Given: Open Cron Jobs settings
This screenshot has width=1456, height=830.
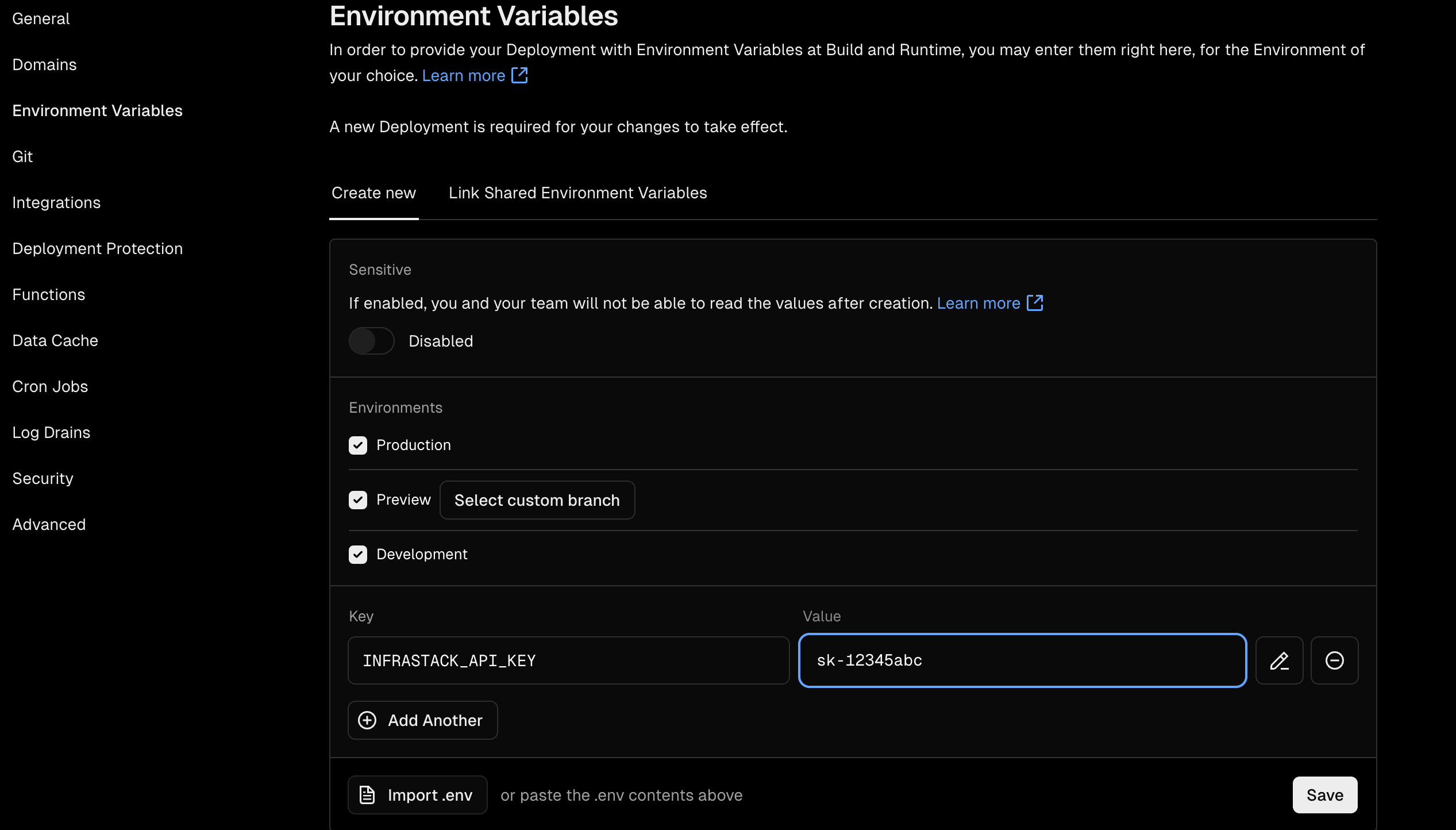Looking at the screenshot, I should tap(50, 386).
